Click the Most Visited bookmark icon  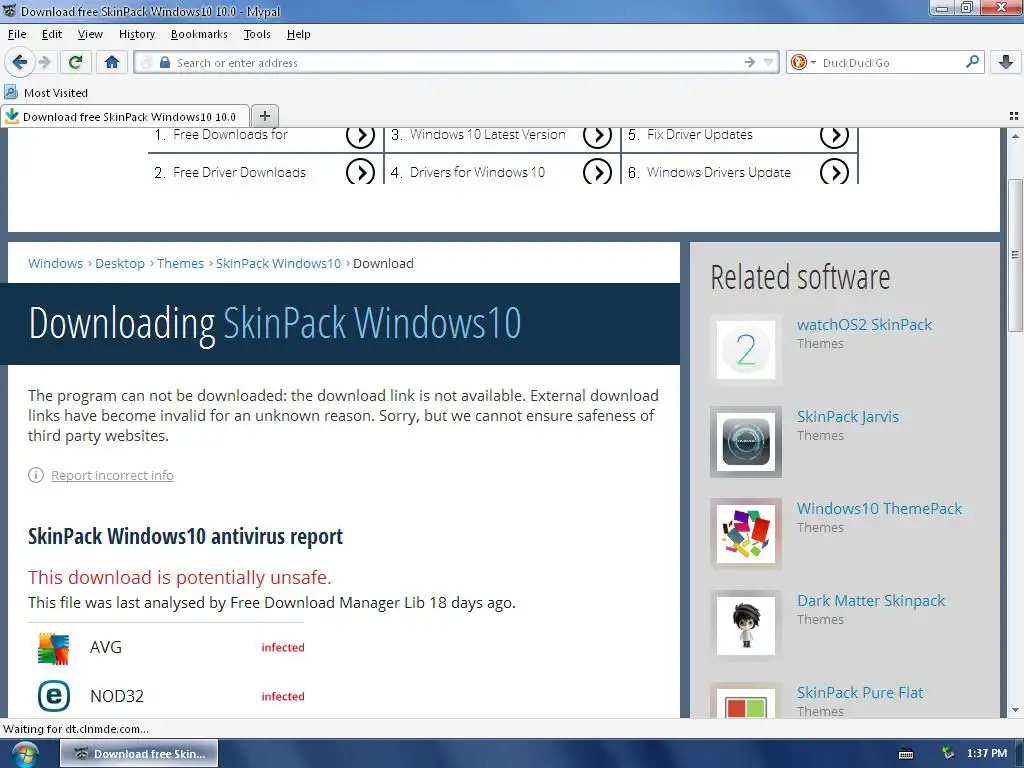point(11,92)
